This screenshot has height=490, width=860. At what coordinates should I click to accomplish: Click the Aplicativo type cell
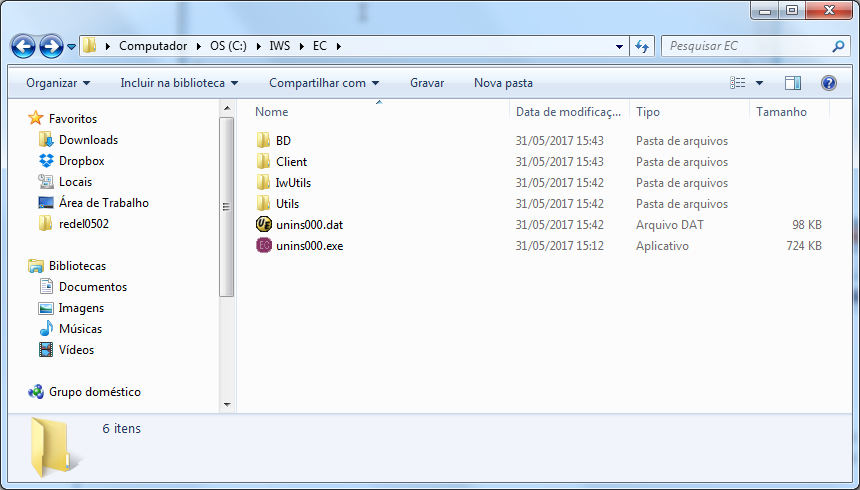point(662,246)
